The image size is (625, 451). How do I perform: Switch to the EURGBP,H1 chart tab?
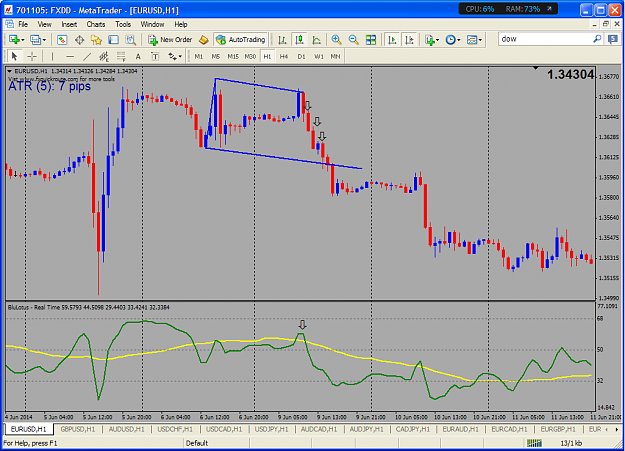coord(558,429)
